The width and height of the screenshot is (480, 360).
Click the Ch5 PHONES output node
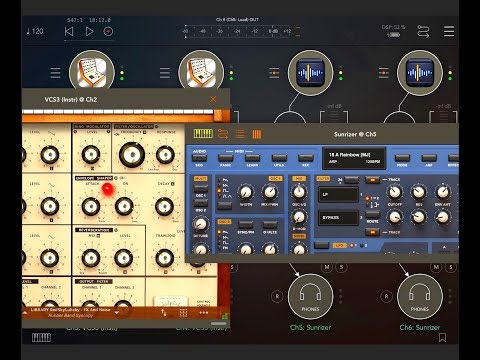(310, 297)
